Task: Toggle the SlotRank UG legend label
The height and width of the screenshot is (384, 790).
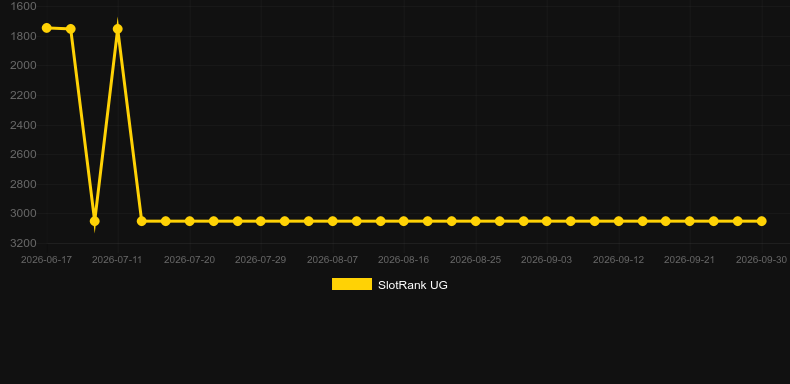Action: 413,285
